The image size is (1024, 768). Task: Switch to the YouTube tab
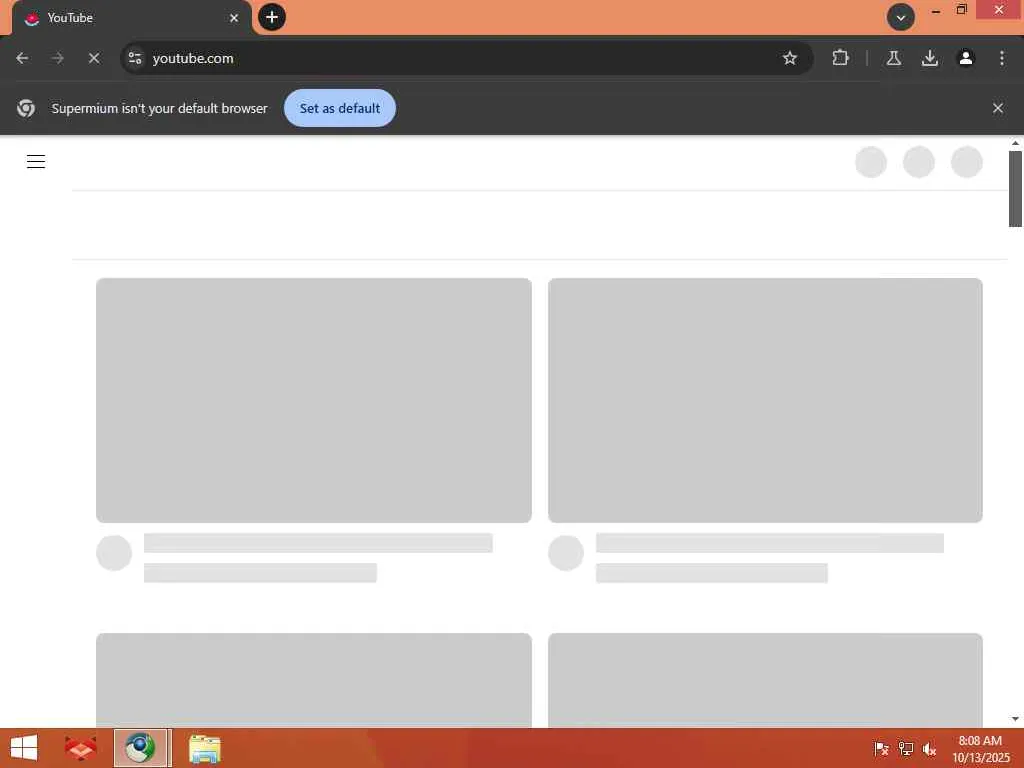click(x=132, y=18)
